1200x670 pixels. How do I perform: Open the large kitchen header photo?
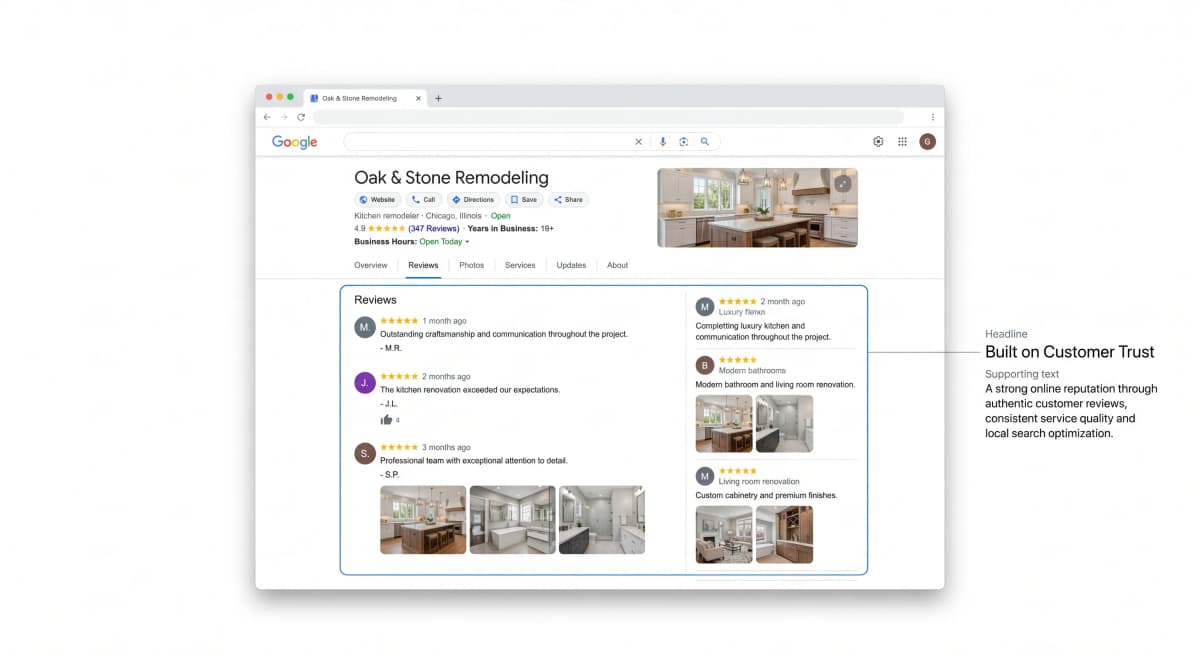click(757, 207)
